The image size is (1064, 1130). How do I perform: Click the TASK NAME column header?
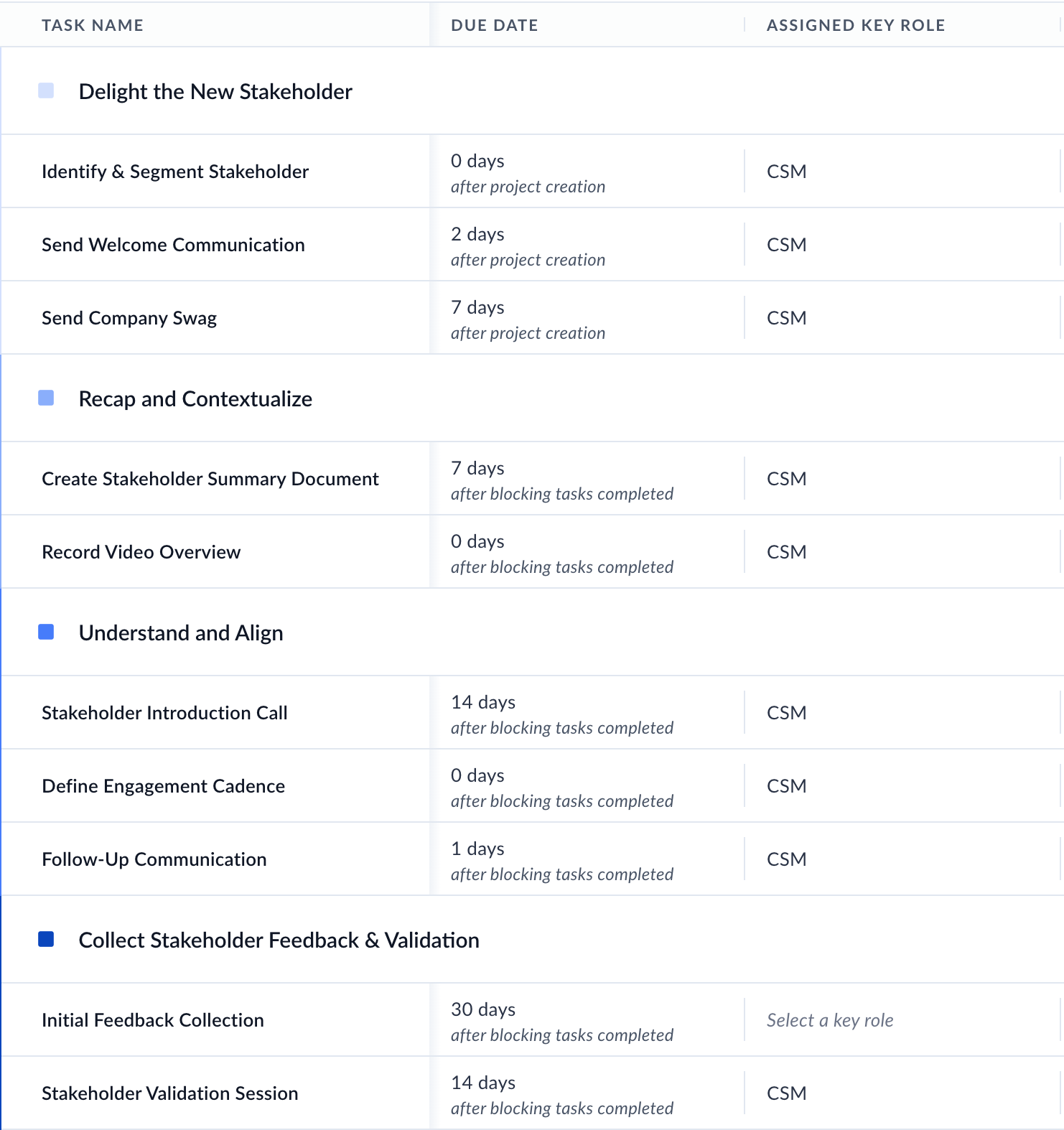[x=93, y=25]
